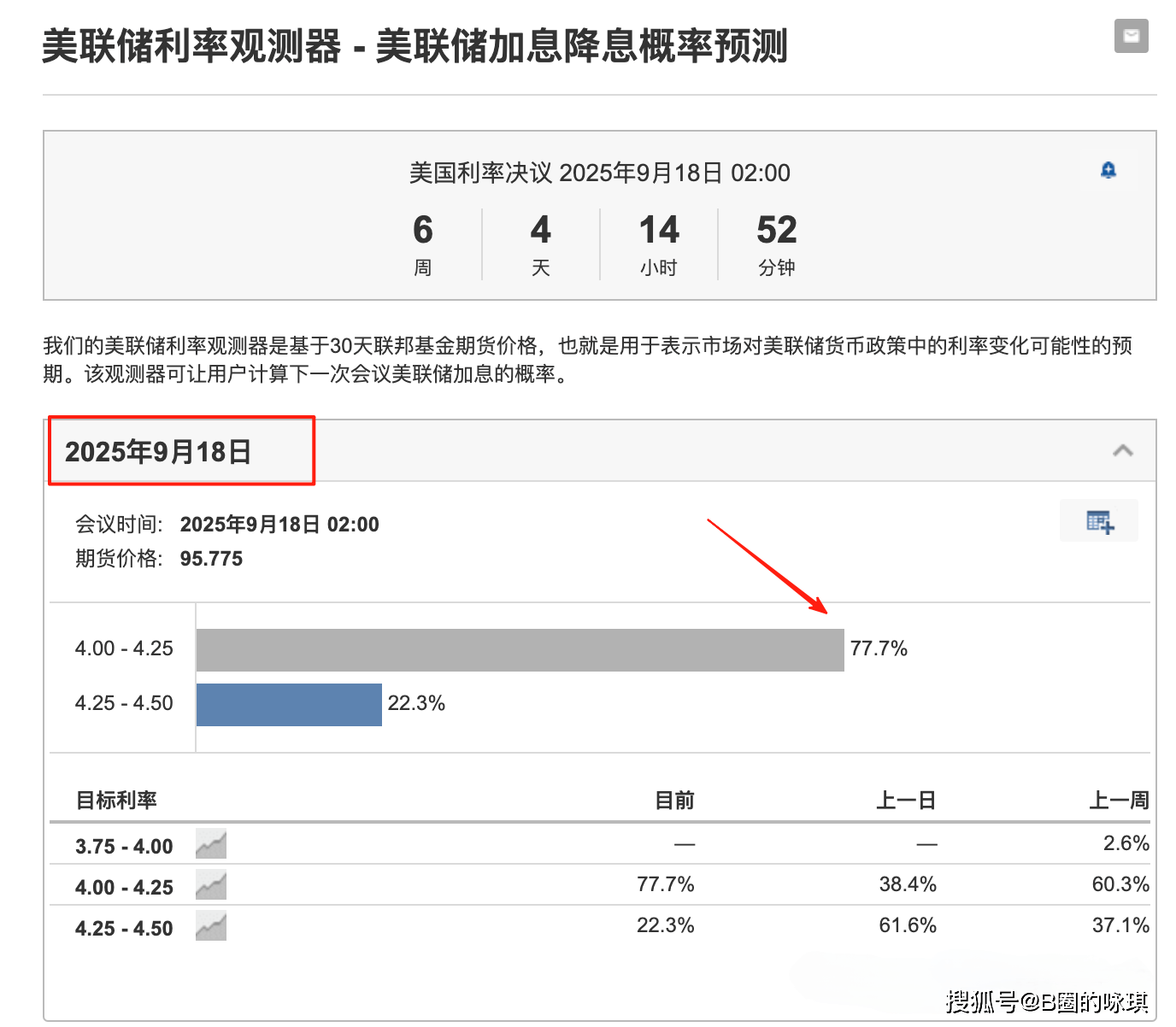1176x1027 pixels.
Task: Collapse the 2025年9月18日 section with the chevron
Action: click(1122, 450)
